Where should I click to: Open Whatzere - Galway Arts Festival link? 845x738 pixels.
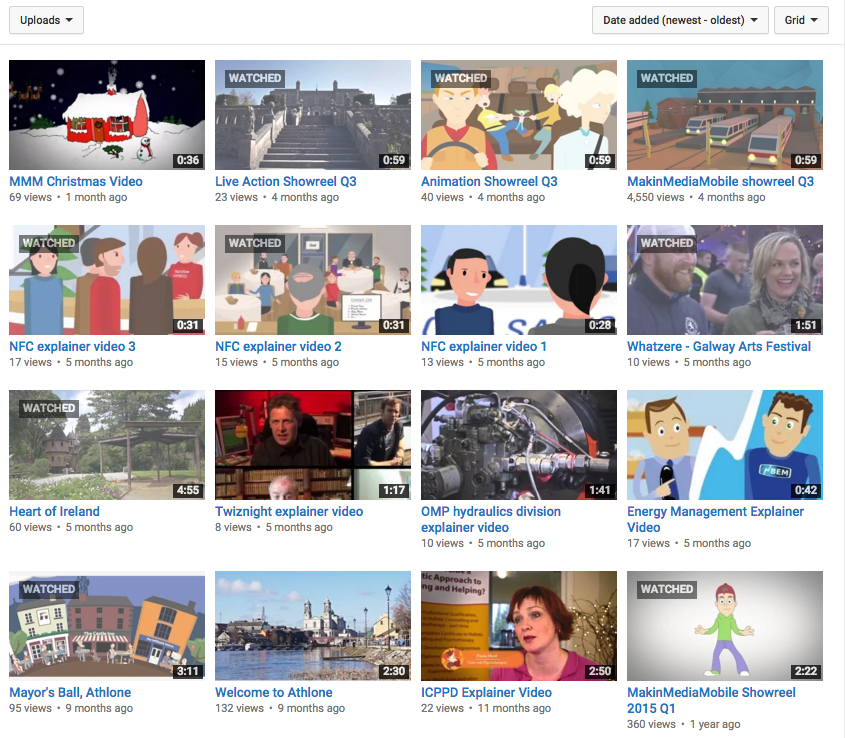718,347
